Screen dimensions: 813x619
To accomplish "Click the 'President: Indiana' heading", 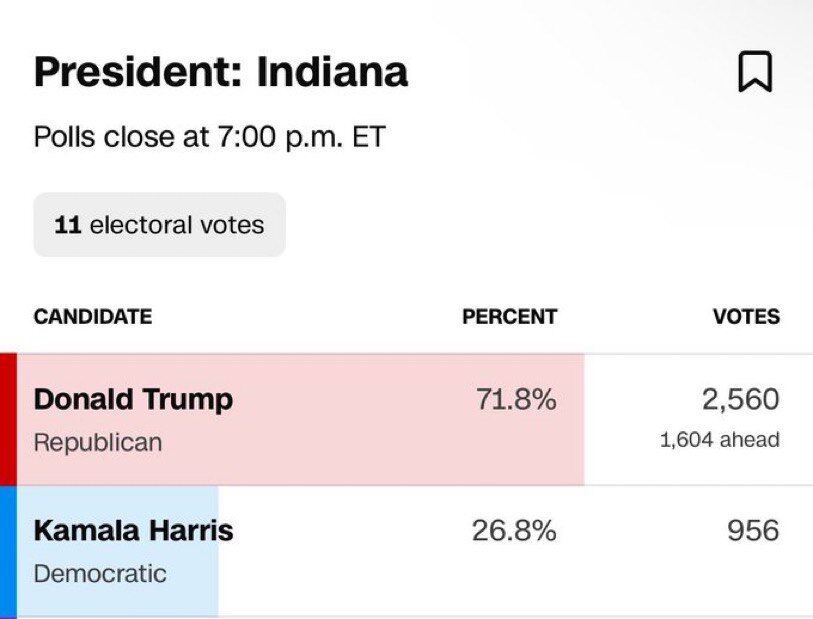I will pos(221,72).
